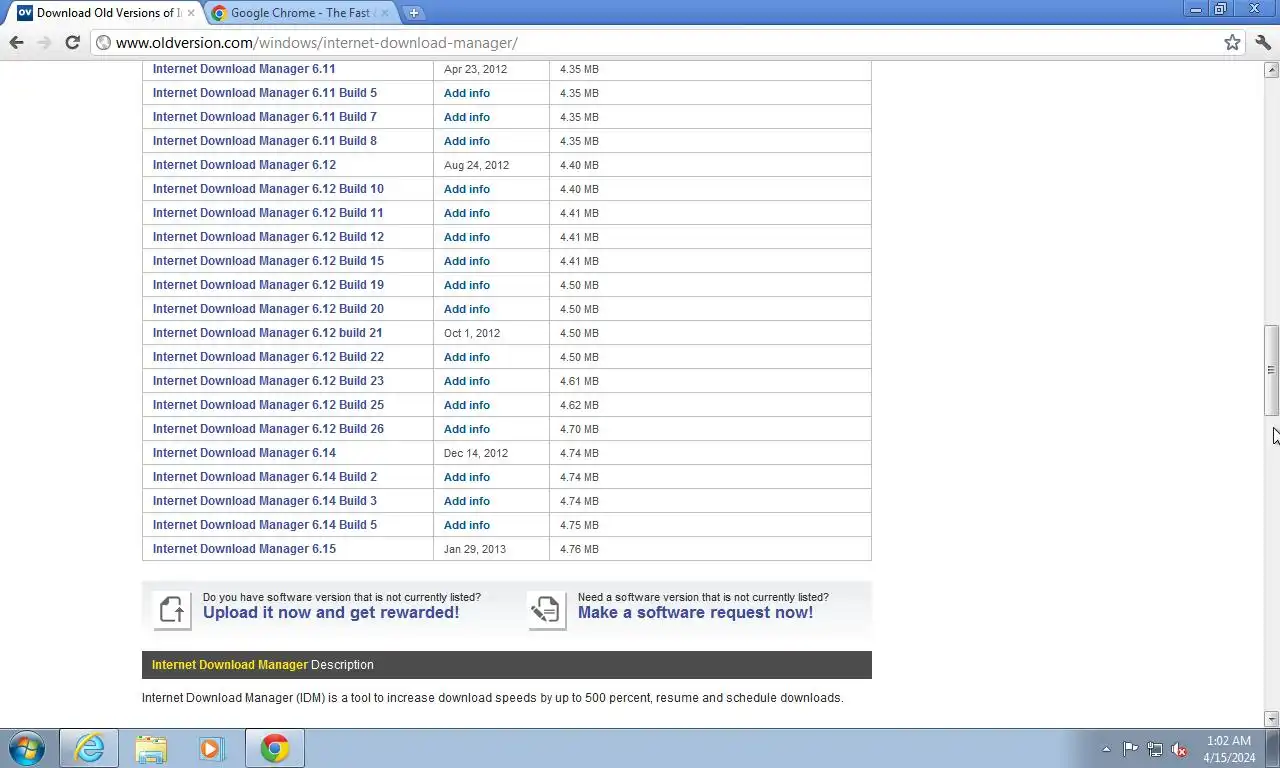
Task: Open Make a software request now link
Action: point(695,613)
